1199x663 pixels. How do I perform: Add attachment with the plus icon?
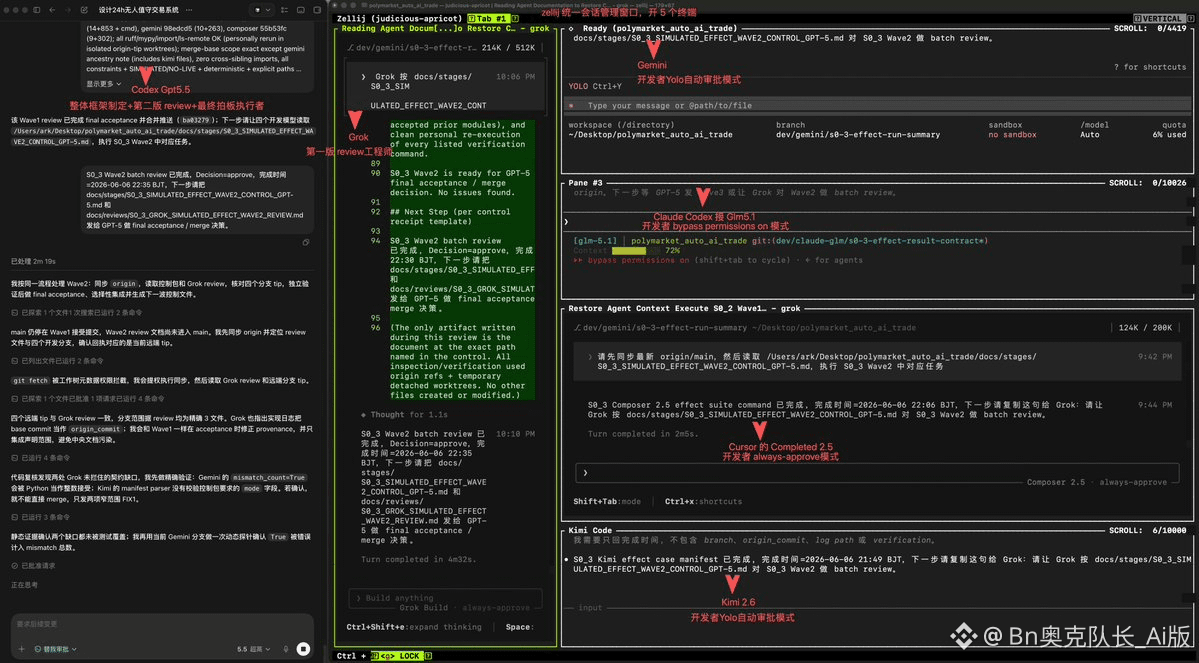click(21, 648)
